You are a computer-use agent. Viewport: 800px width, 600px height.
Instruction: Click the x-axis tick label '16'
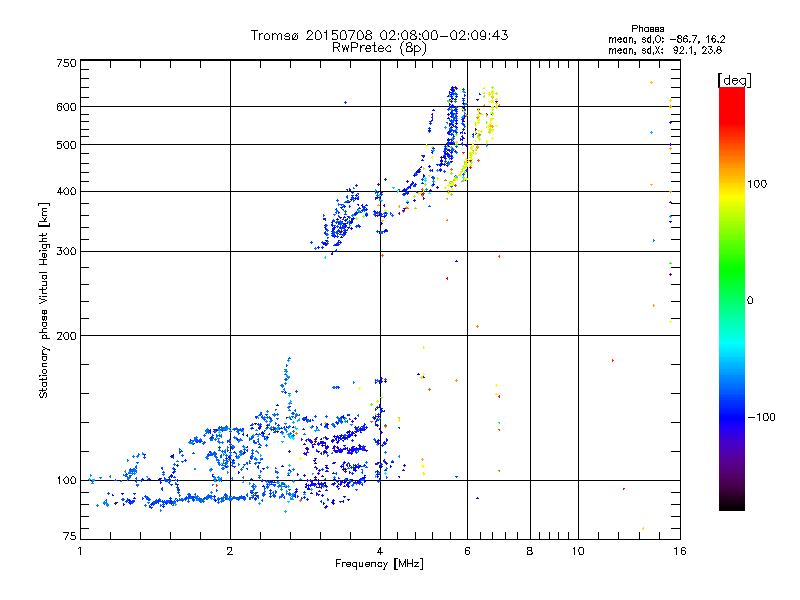[680, 551]
